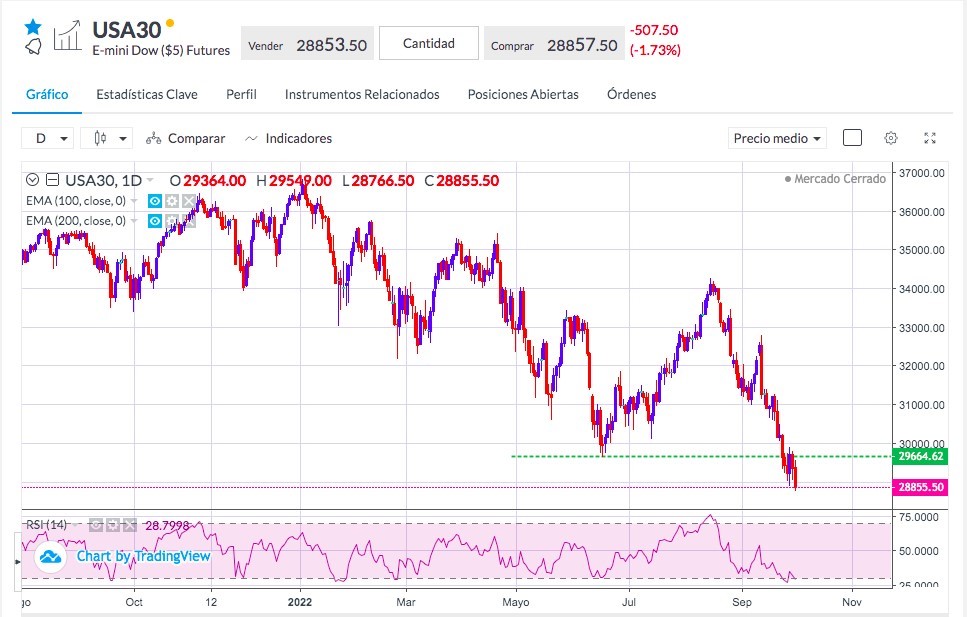Click the (-1.73%) percentage change
The image size is (967, 617).
tap(655, 50)
